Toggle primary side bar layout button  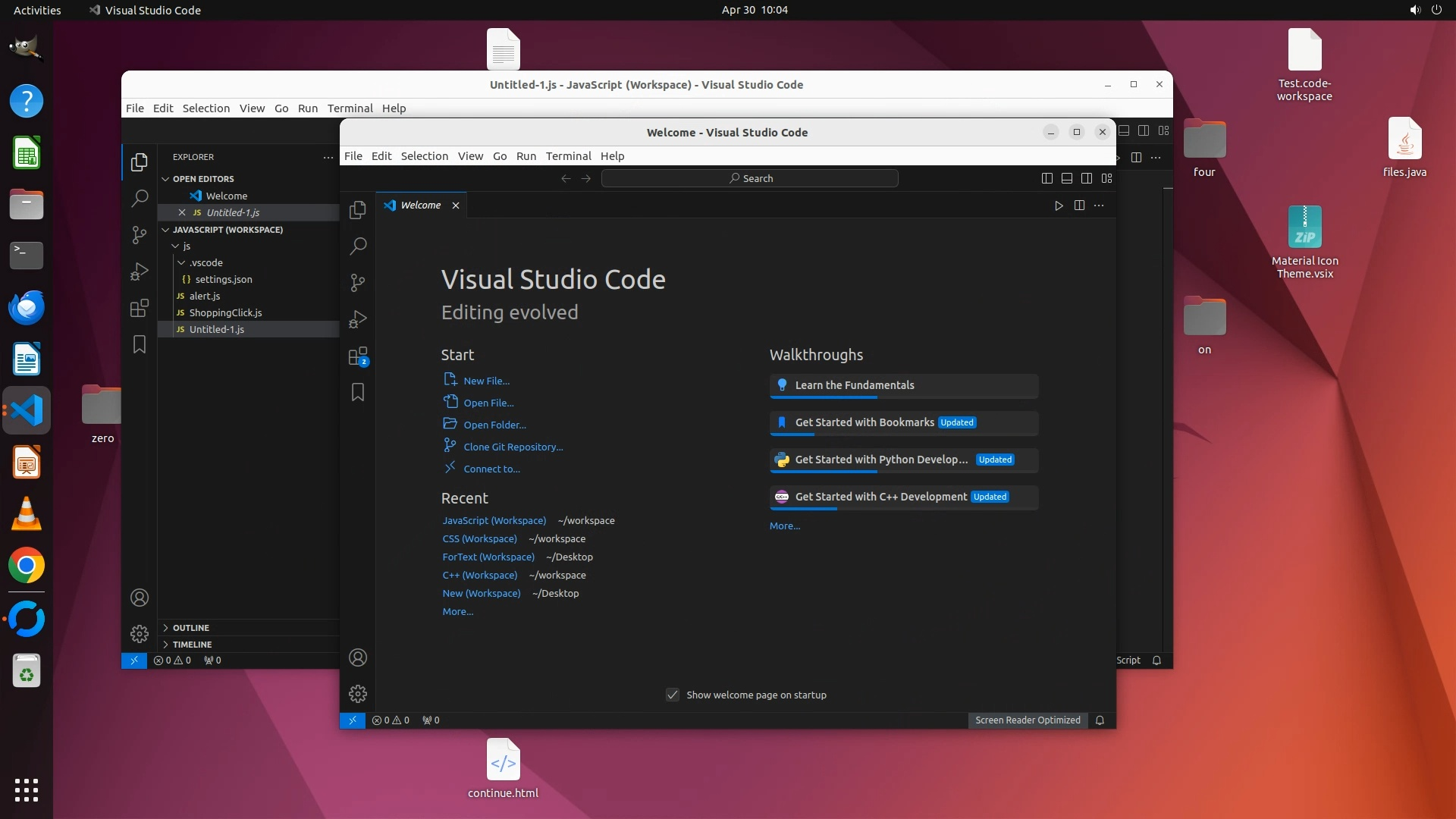1046,178
